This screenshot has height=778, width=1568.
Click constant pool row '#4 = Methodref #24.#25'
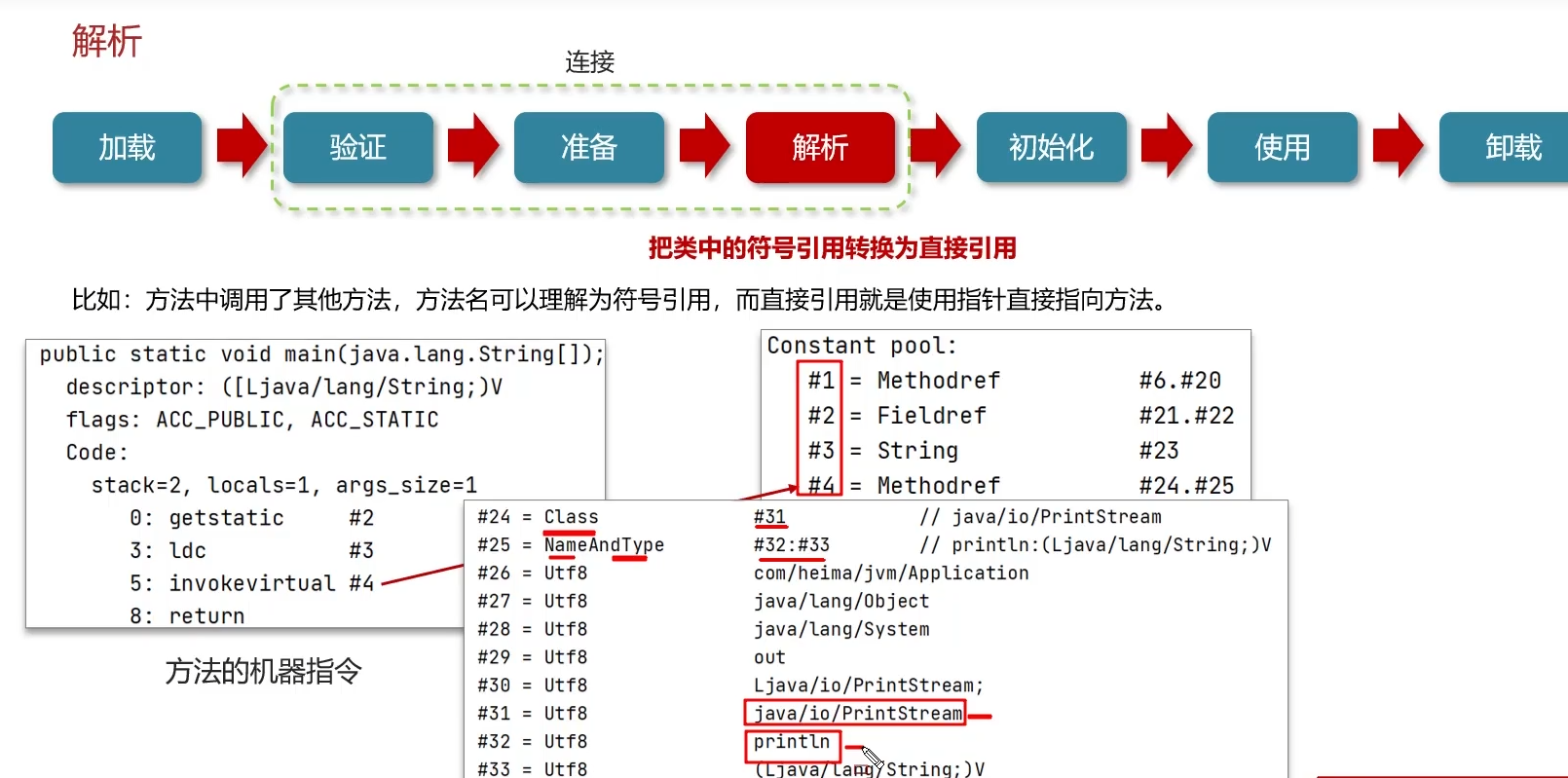(1021, 486)
